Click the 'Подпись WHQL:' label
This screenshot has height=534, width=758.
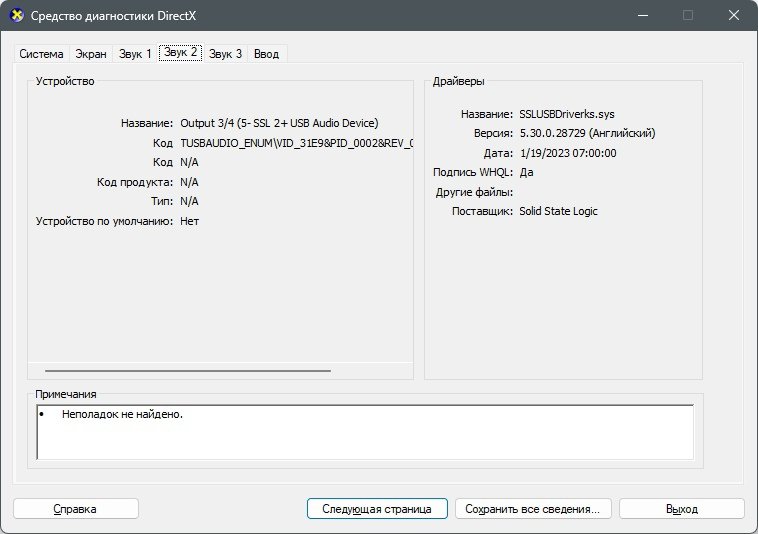[473, 172]
